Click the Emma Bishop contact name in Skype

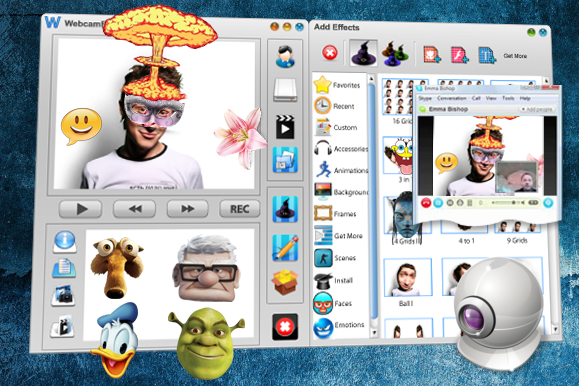point(448,109)
